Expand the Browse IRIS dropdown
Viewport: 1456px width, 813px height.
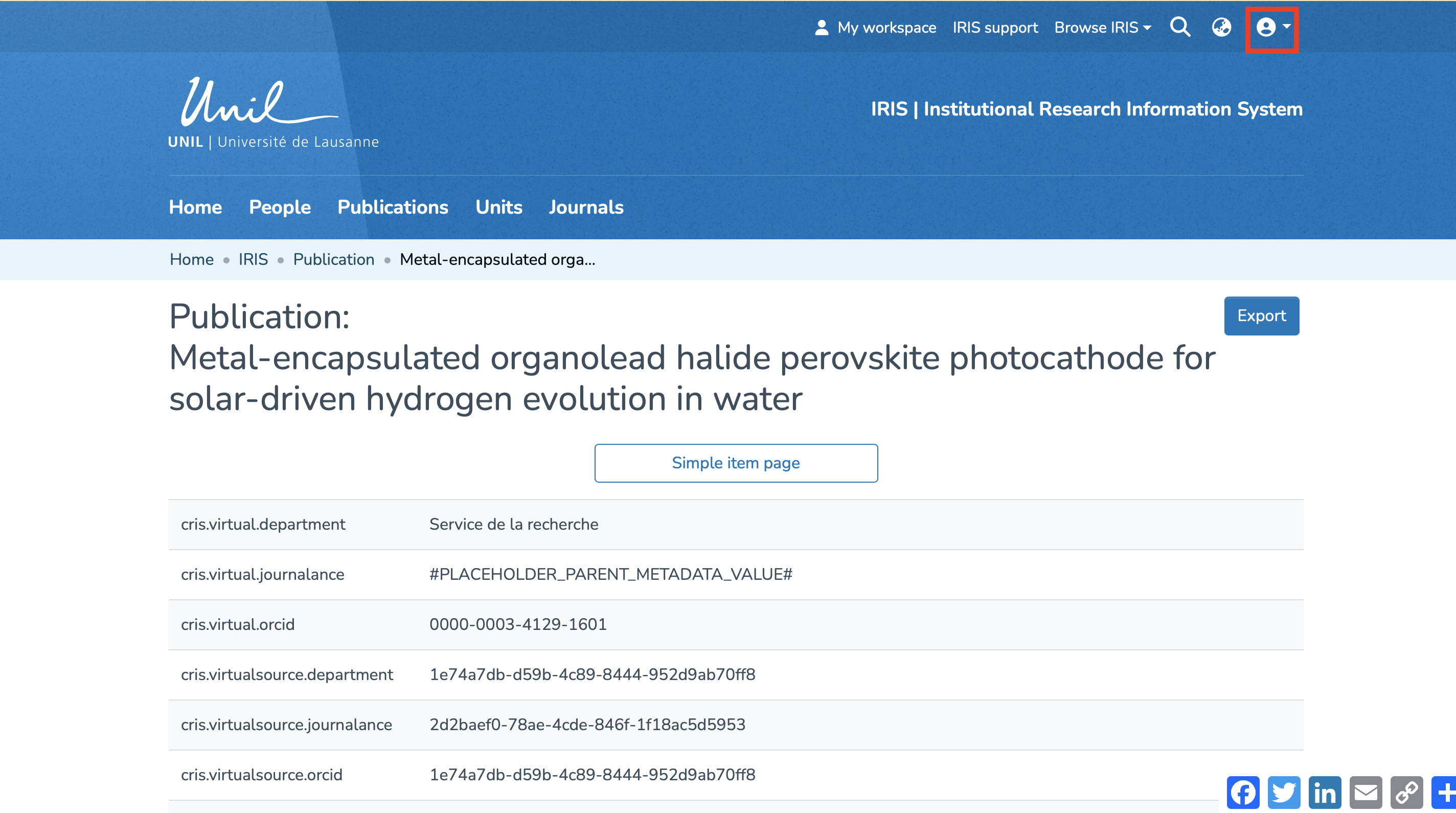point(1102,28)
